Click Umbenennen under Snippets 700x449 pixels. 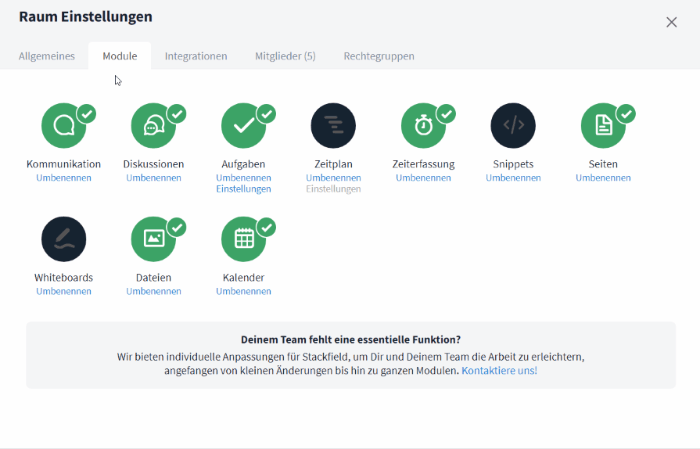[x=514, y=178]
